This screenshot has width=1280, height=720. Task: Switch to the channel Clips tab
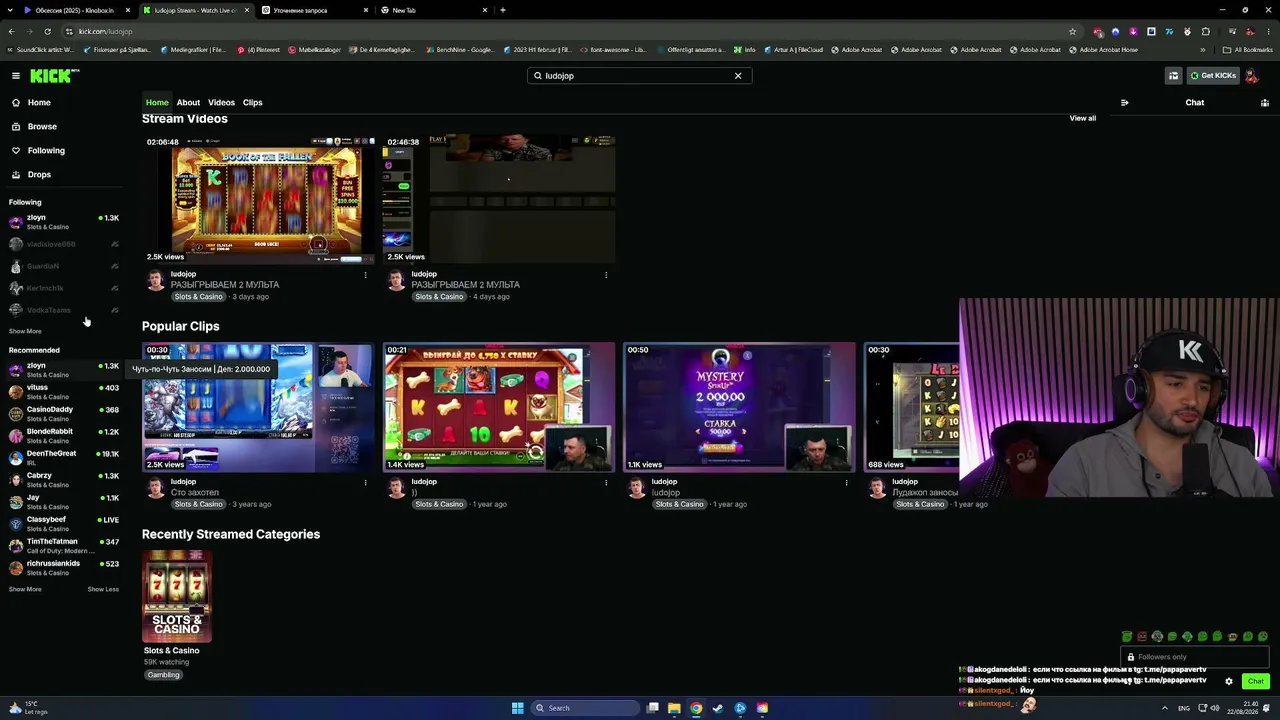click(x=252, y=103)
